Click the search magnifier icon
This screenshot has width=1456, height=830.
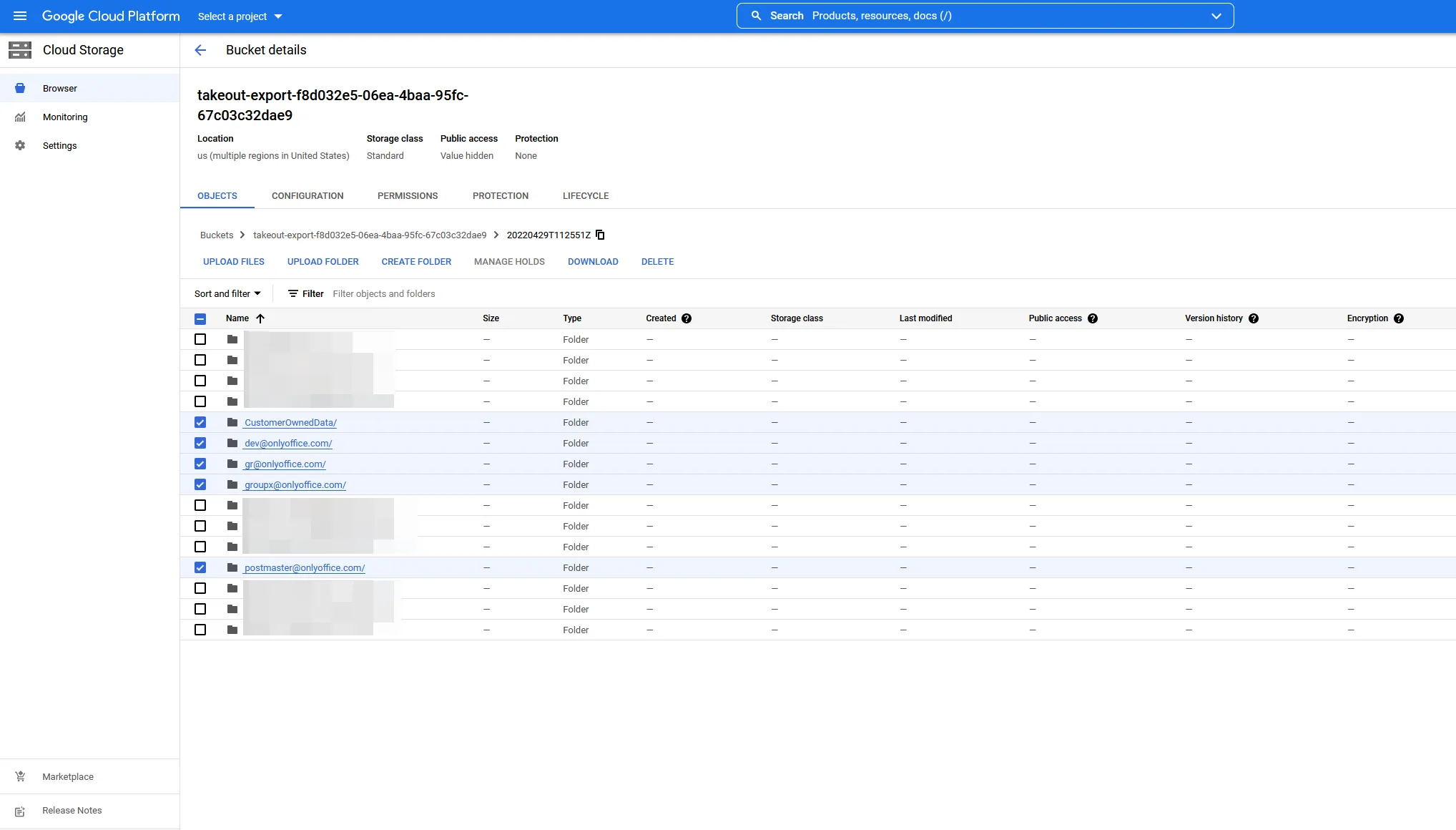[x=755, y=15]
